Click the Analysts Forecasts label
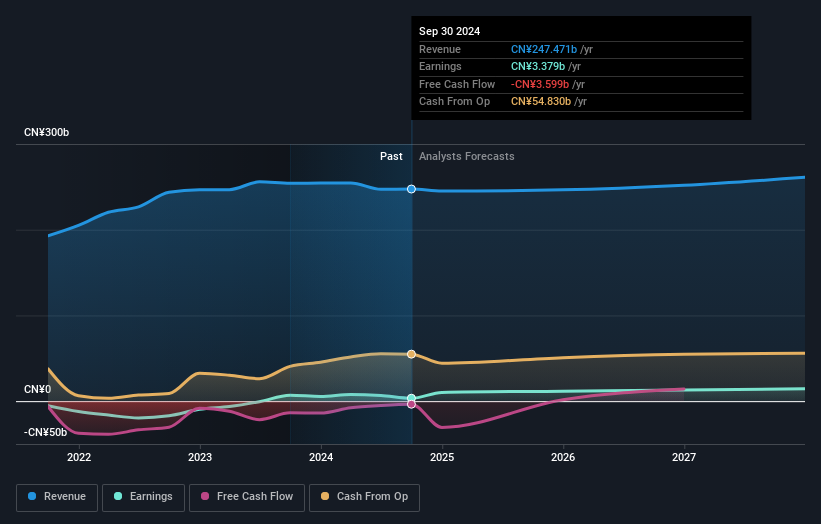This screenshot has width=821, height=524. pos(467,157)
